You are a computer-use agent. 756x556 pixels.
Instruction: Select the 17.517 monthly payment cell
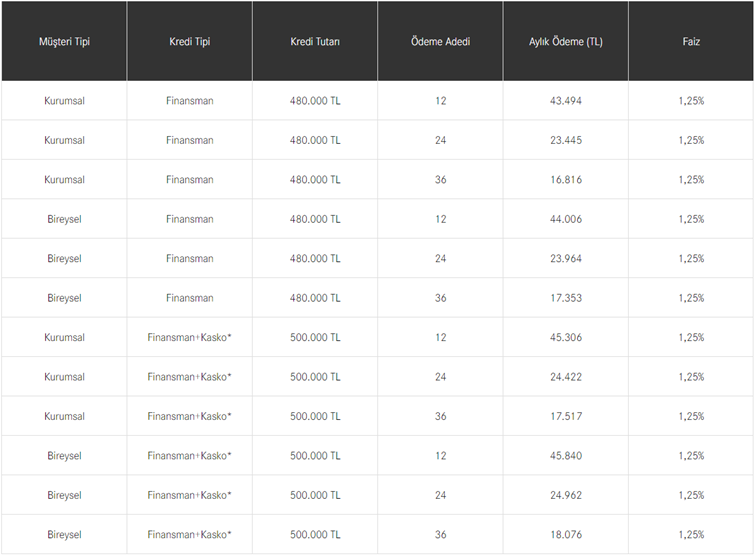tap(566, 416)
